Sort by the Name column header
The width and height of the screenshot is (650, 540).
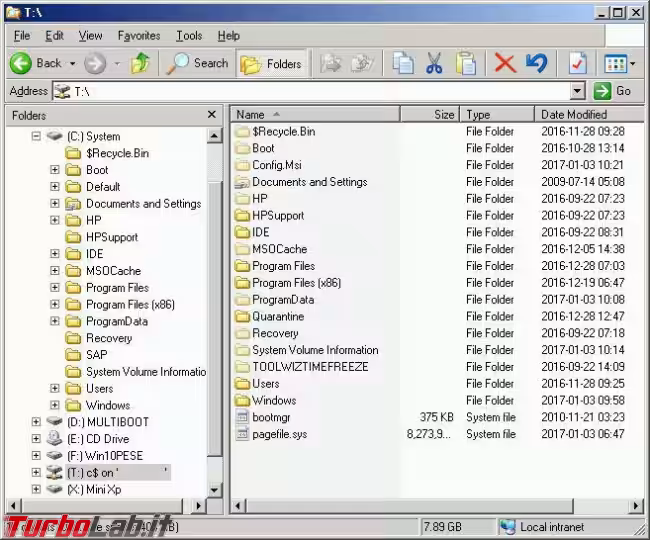316,114
